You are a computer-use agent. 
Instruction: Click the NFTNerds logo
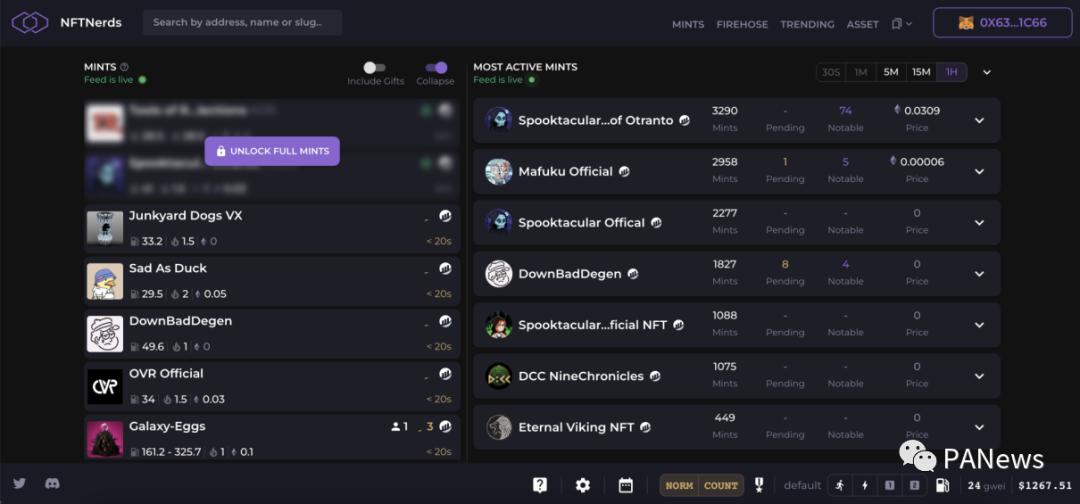pos(30,23)
